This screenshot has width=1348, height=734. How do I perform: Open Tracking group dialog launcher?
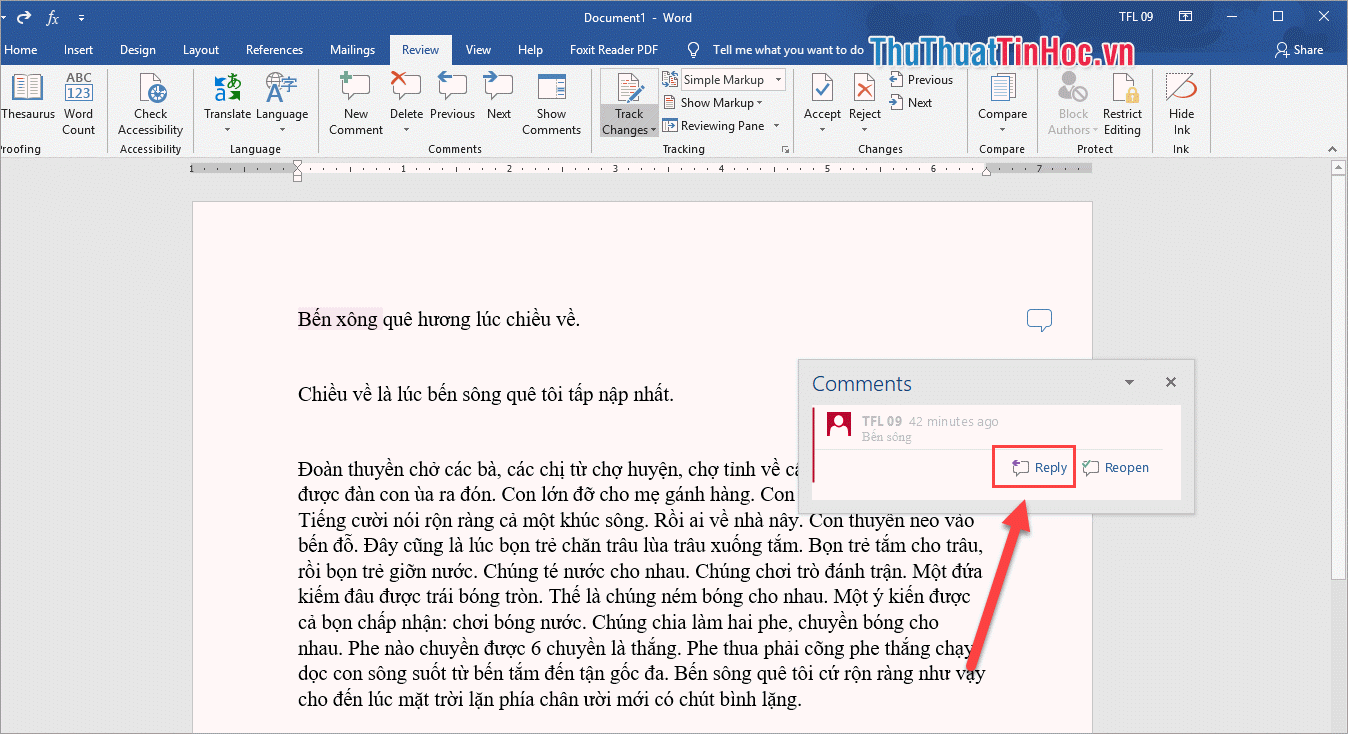pyautogui.click(x=784, y=150)
